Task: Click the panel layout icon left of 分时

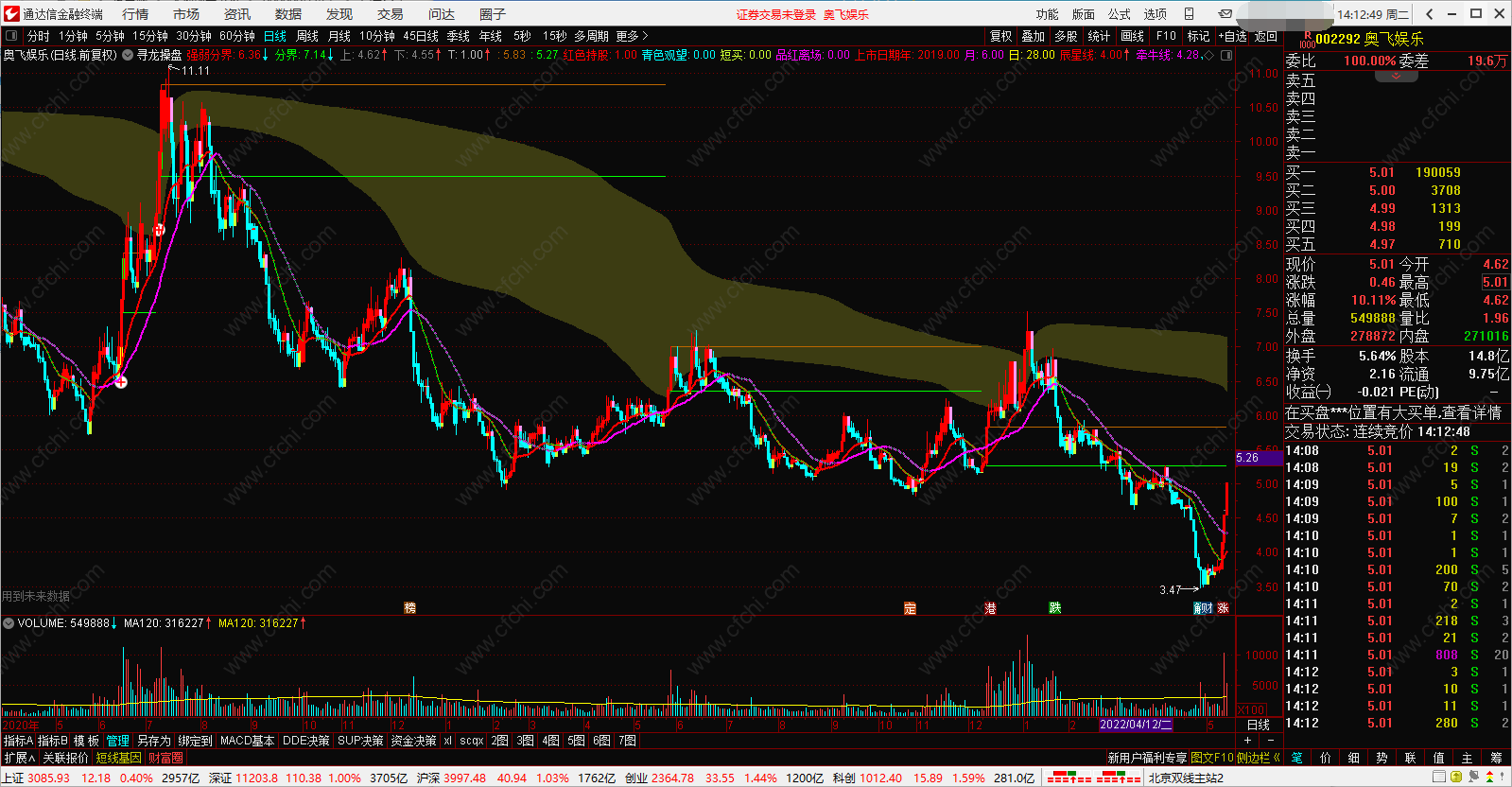Action: click(11, 36)
